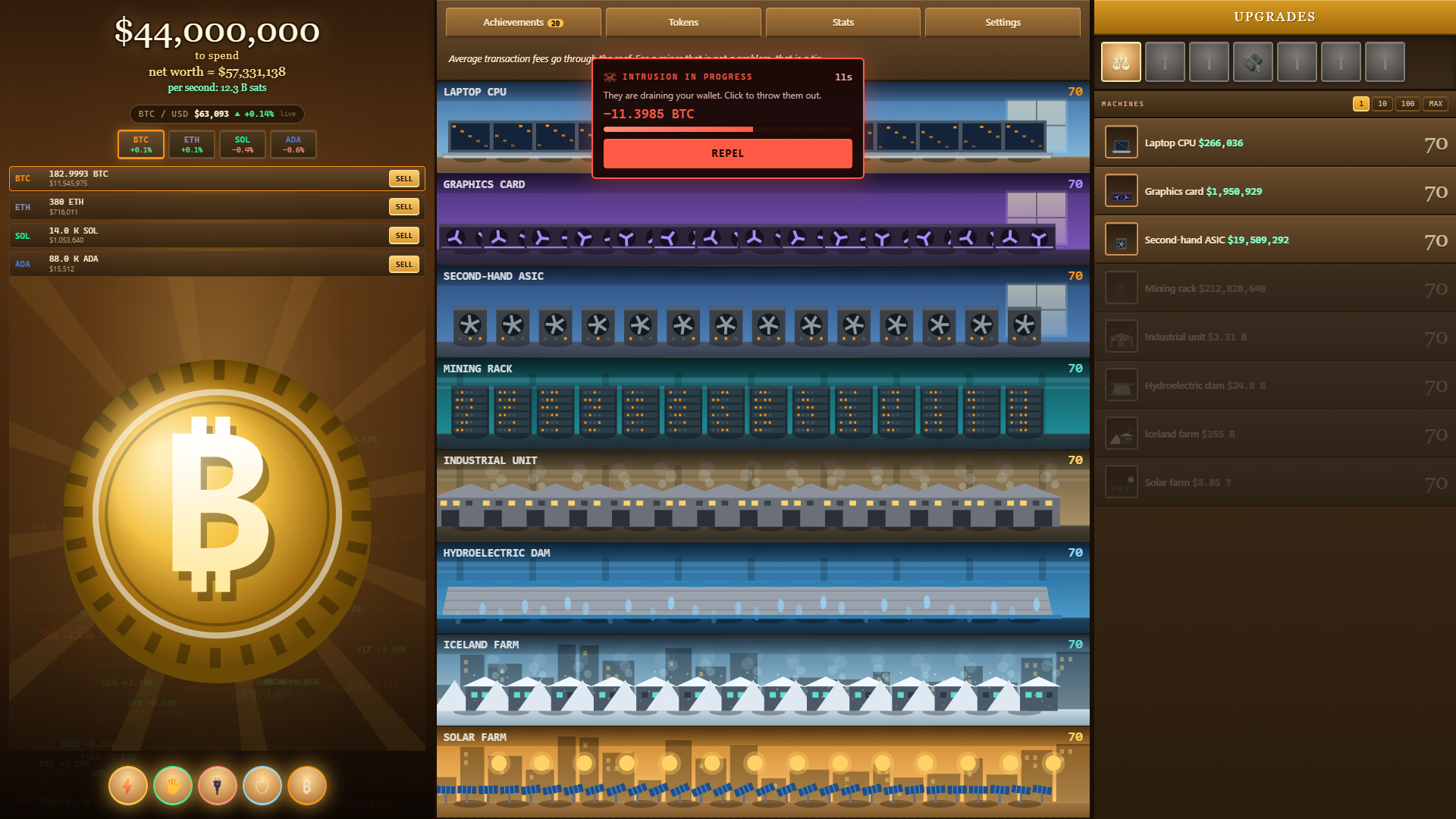Click the Industrial unit machine icon
This screenshot has height=819, width=1456.
point(1122,337)
